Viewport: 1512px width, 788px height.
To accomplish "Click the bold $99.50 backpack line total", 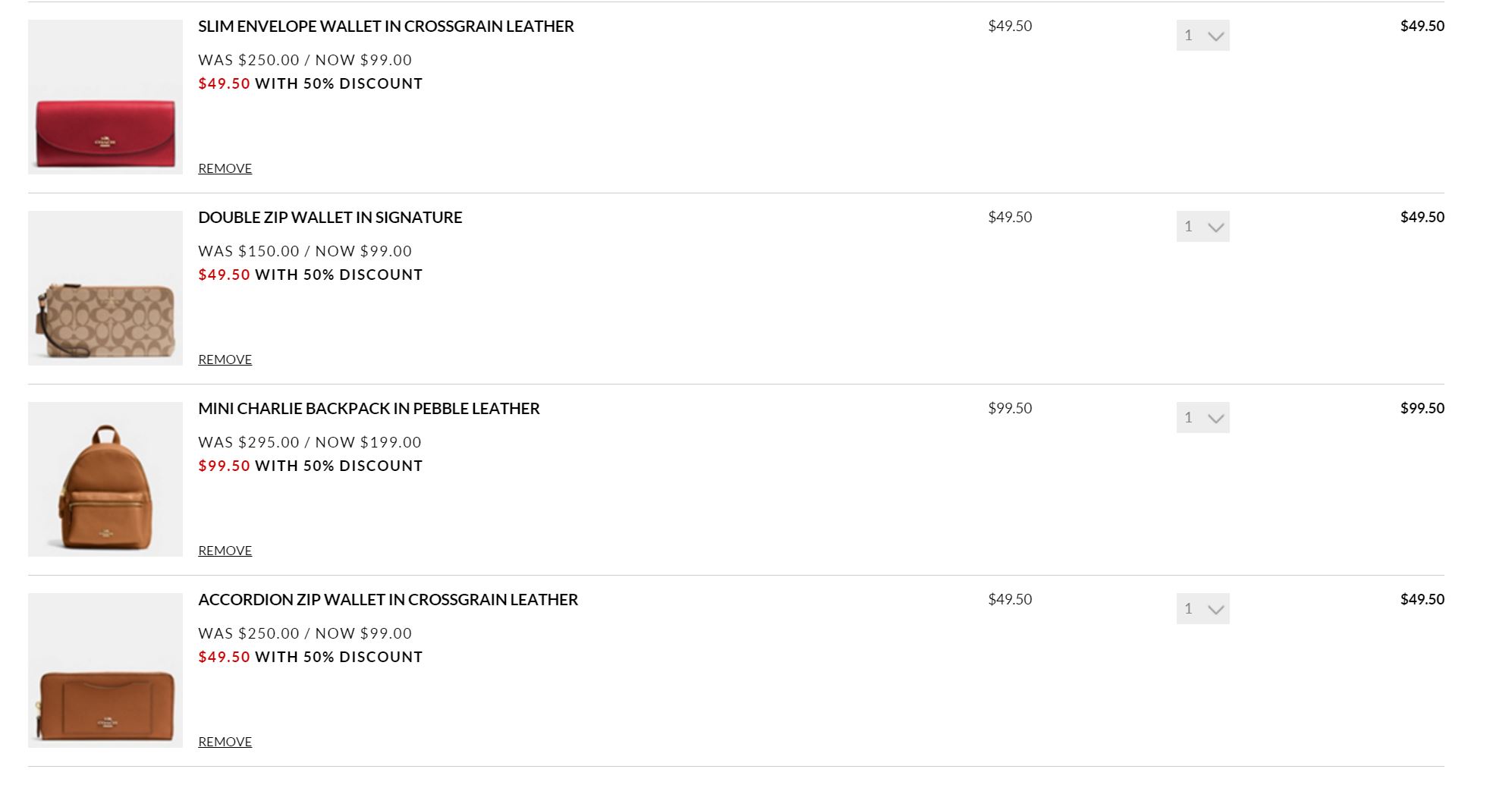I will 1422,408.
